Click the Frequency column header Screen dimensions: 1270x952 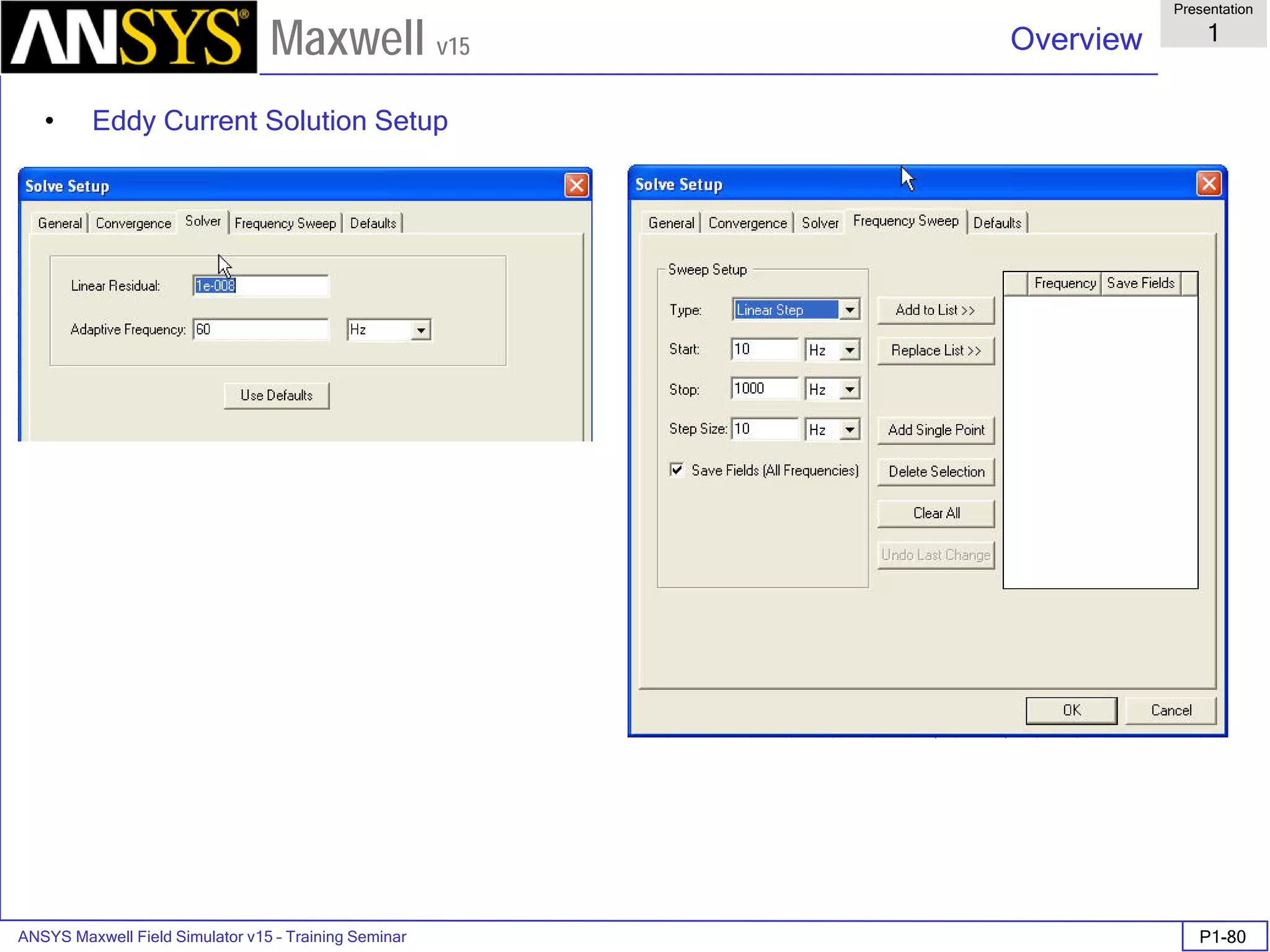click(x=1064, y=283)
